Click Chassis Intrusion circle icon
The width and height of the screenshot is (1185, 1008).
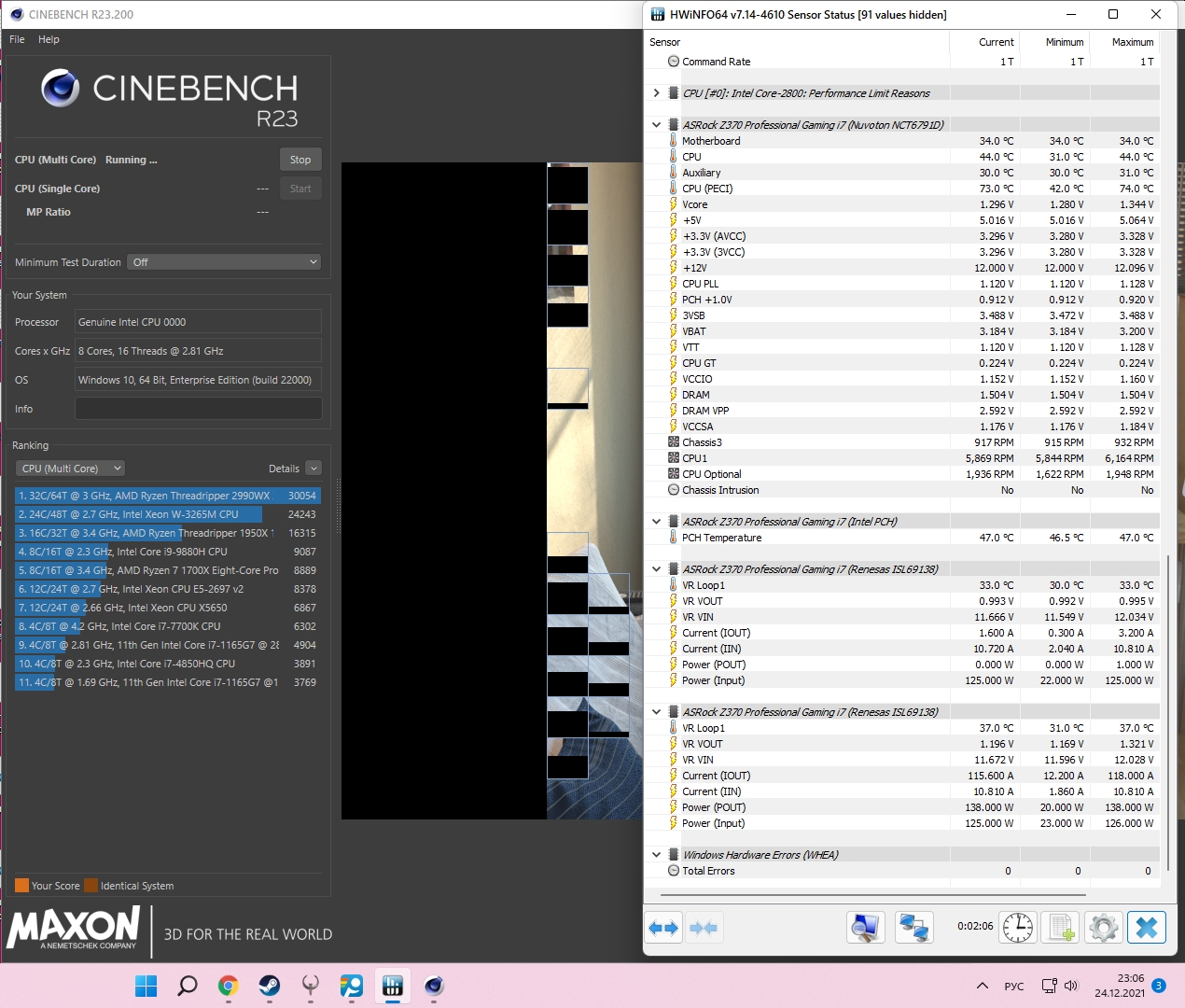click(674, 490)
